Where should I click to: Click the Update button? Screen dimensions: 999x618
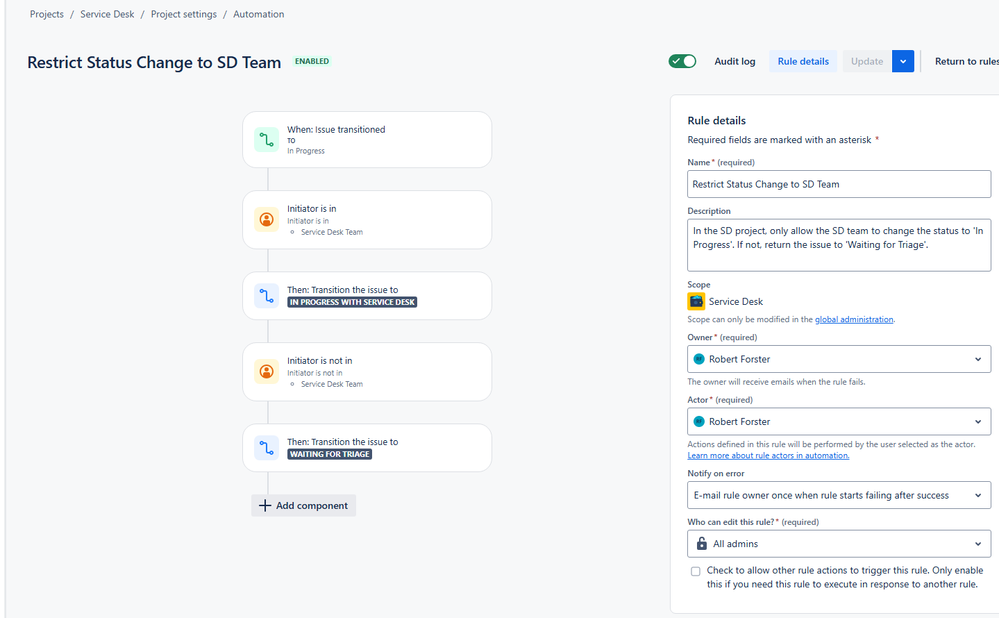867,61
